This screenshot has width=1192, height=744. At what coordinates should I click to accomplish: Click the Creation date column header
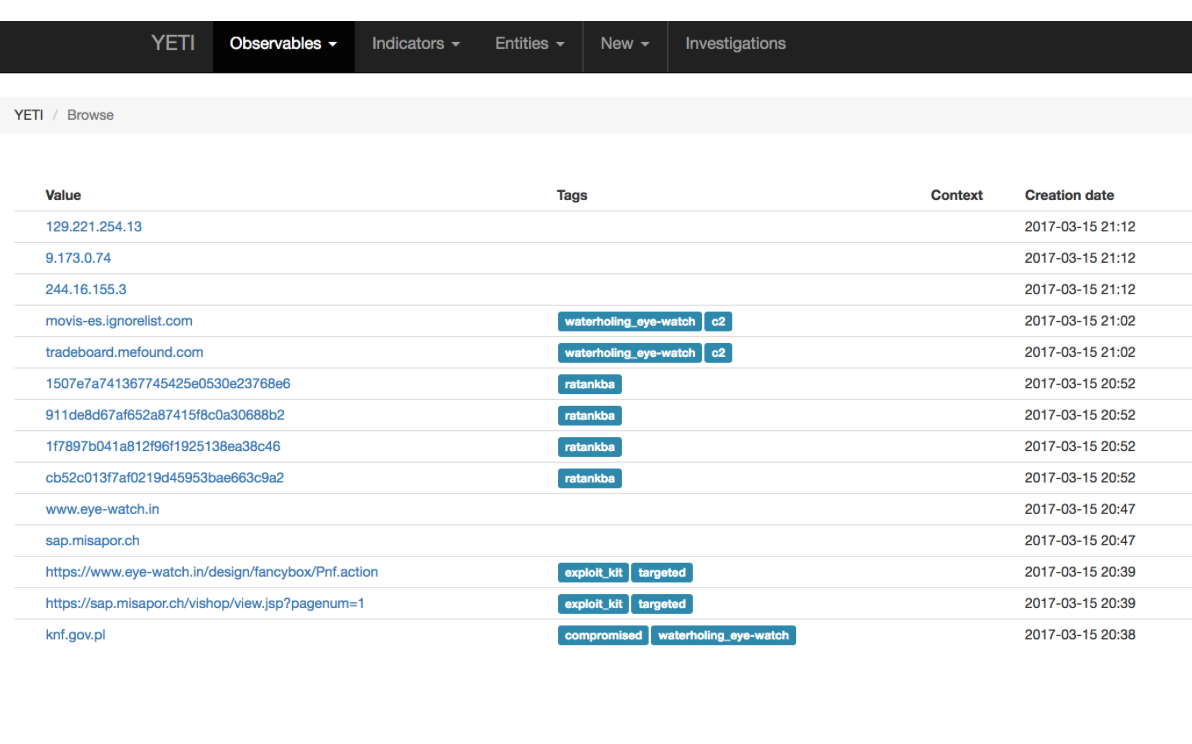click(x=1069, y=195)
